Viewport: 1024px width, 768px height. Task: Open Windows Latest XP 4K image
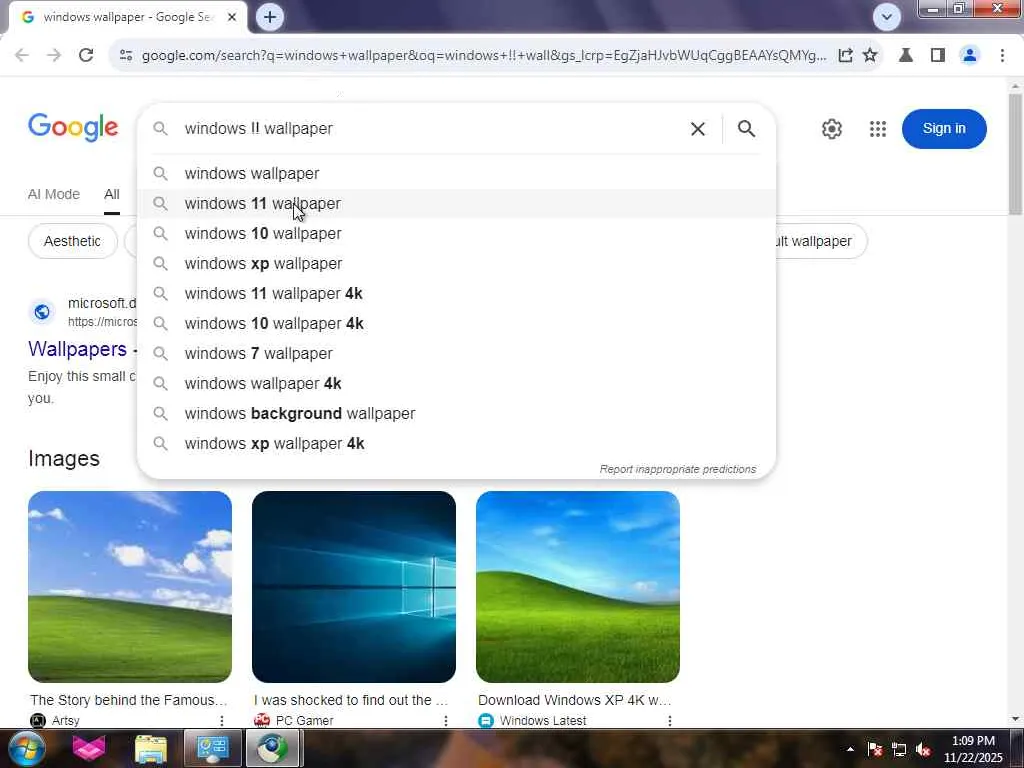[578, 586]
